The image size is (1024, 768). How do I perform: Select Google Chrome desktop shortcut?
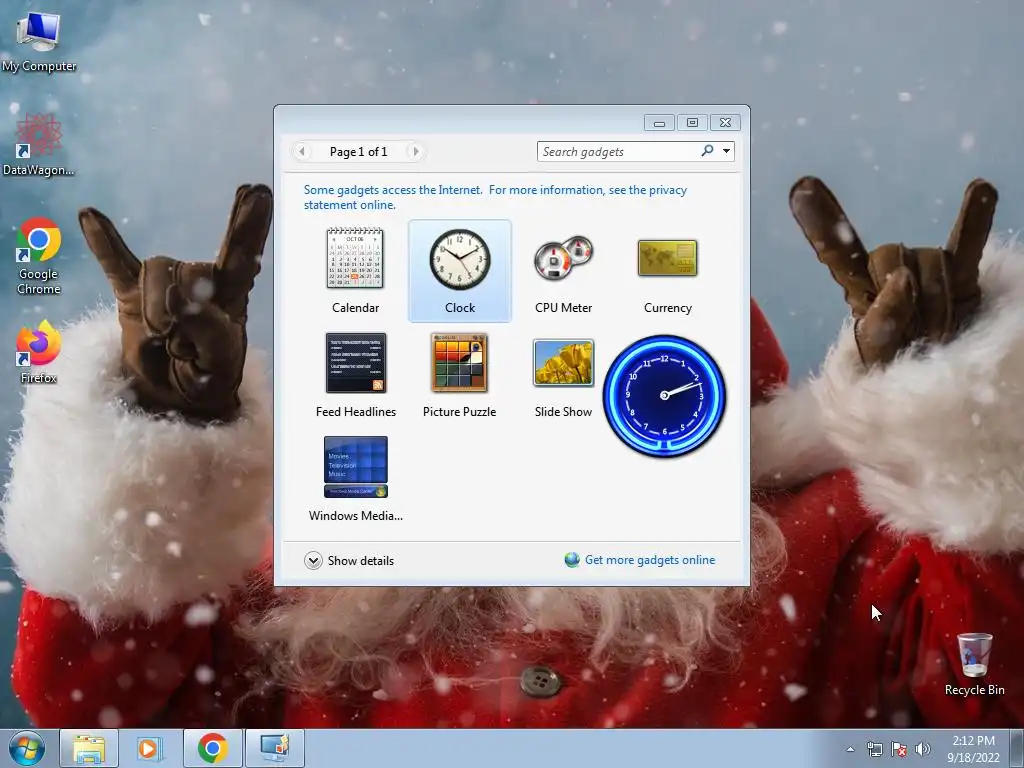[39, 256]
